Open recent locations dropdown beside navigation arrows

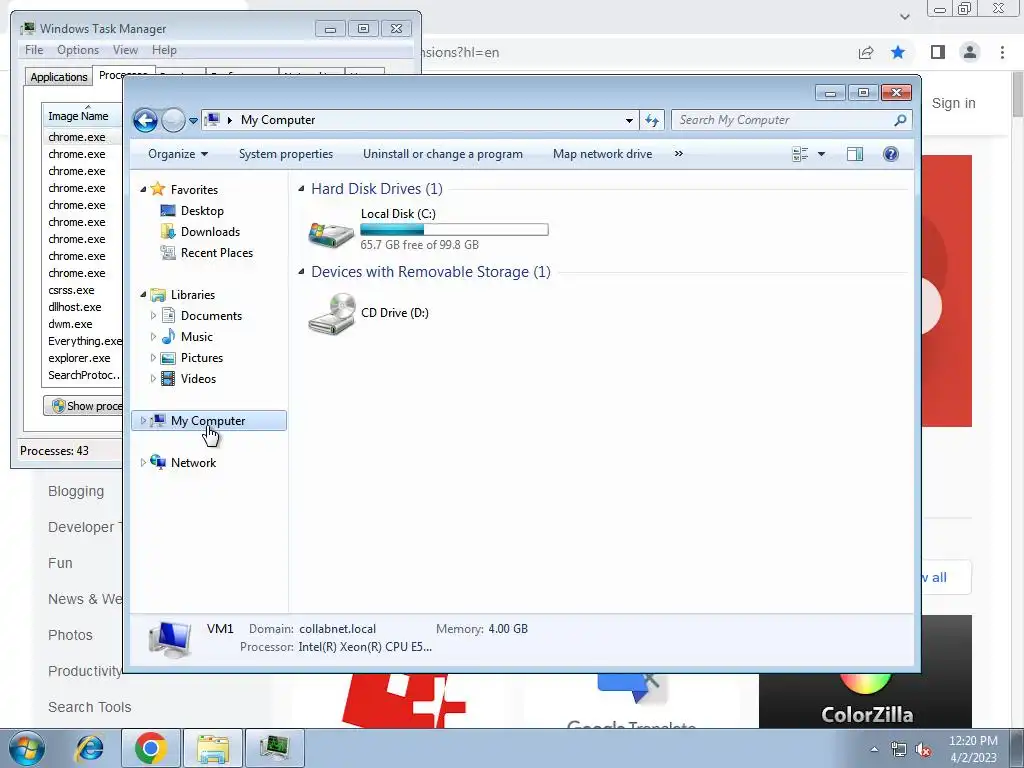click(x=193, y=121)
